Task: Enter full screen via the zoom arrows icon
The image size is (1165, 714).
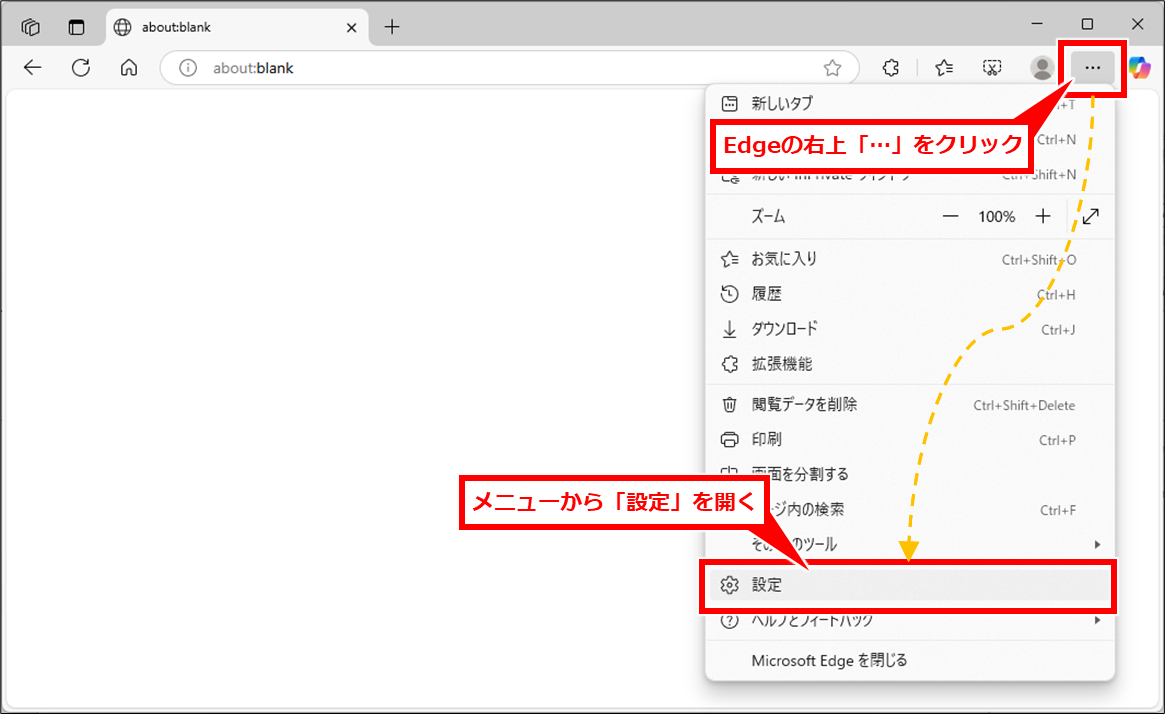Action: click(x=1090, y=216)
